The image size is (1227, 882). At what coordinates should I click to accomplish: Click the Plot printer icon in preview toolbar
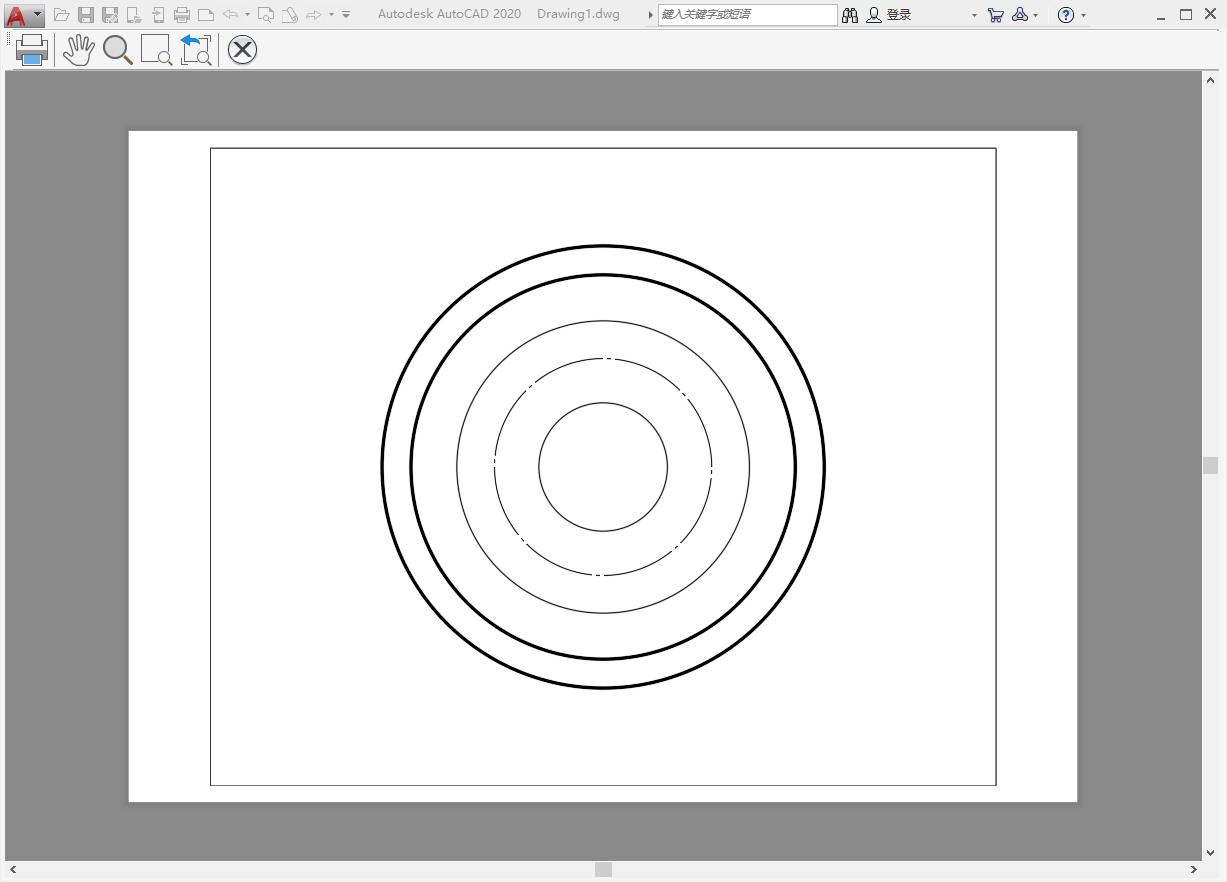[32, 50]
